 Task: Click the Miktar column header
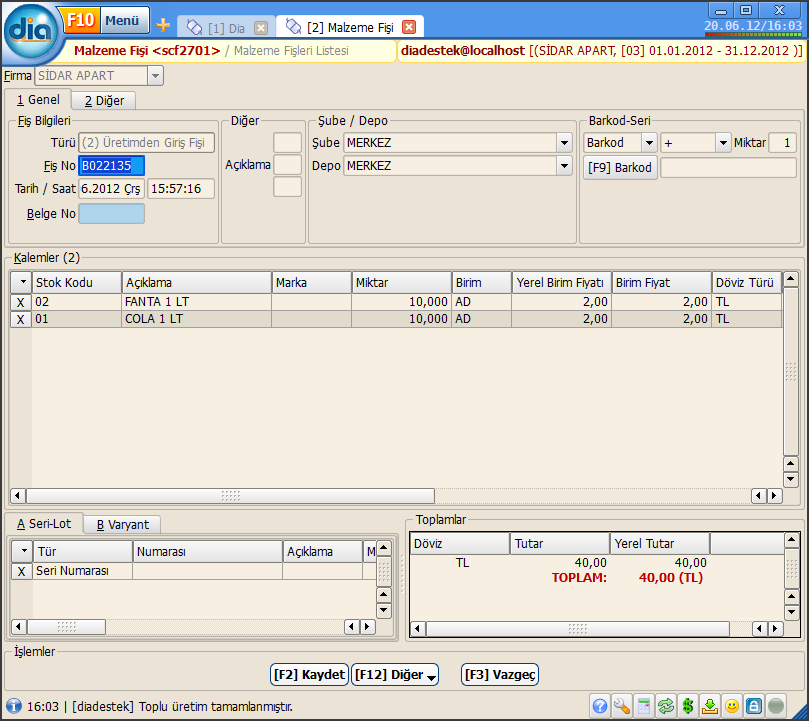click(x=401, y=282)
